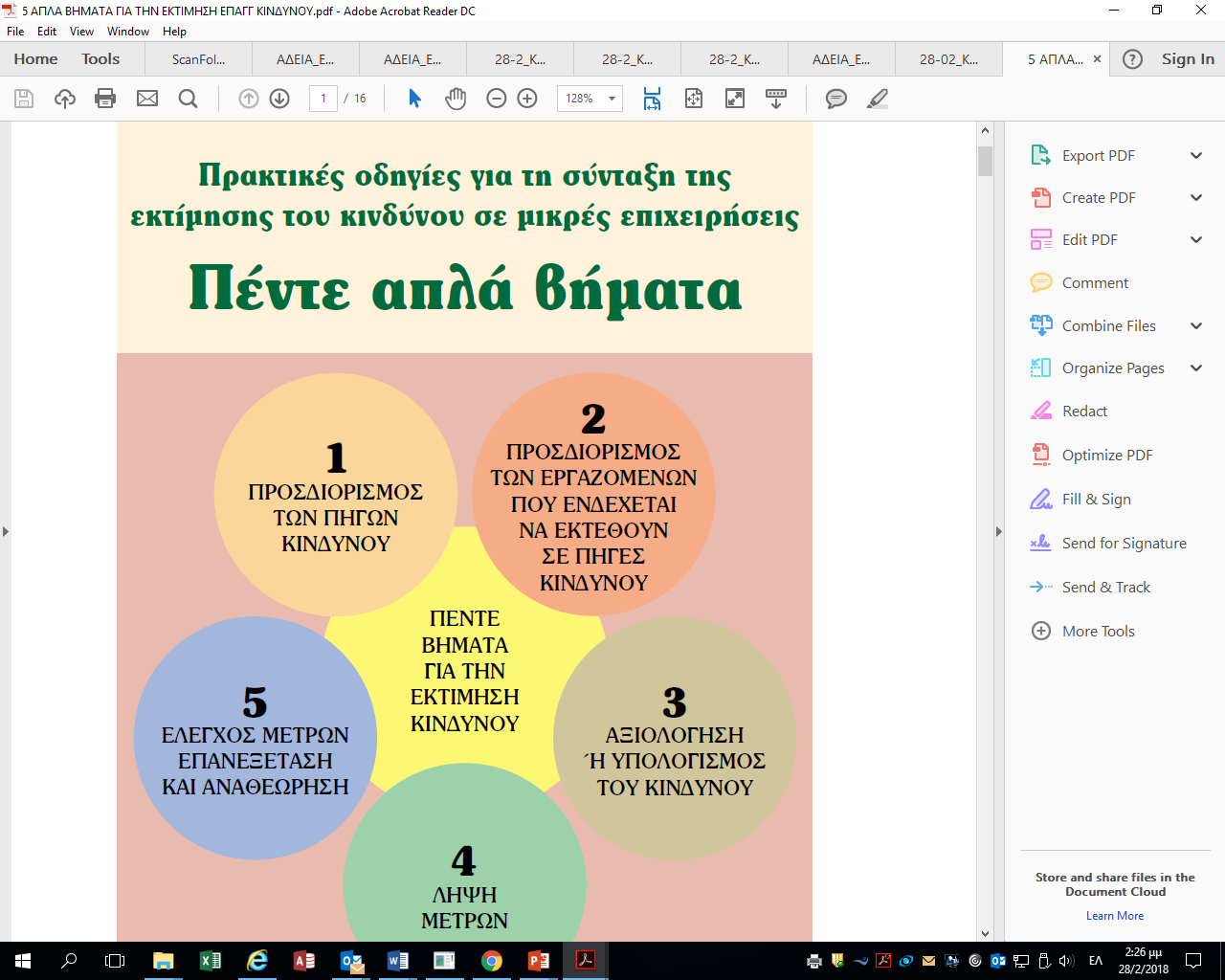
Task: Add a sticky note comment icon
Action: [836, 99]
